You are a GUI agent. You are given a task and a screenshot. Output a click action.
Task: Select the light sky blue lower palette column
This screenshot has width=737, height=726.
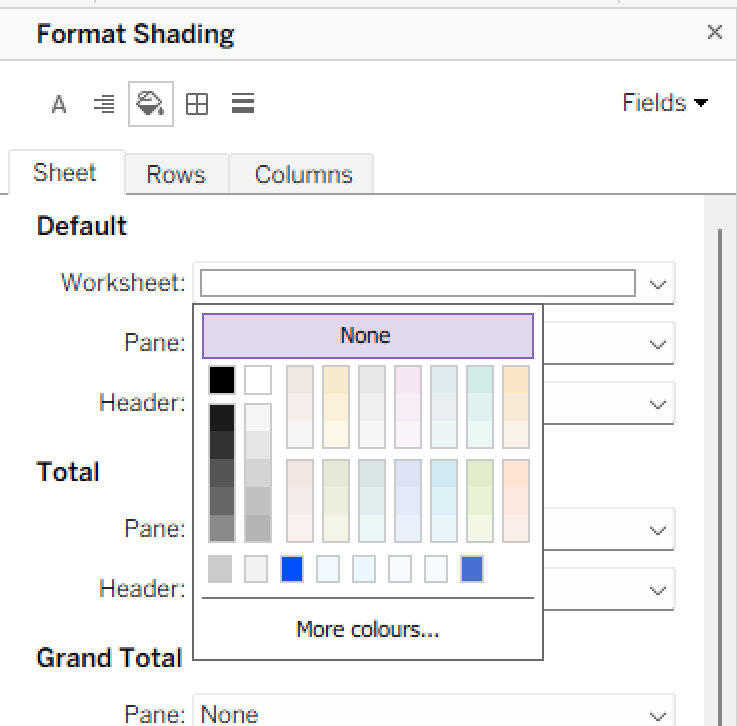pos(444,501)
